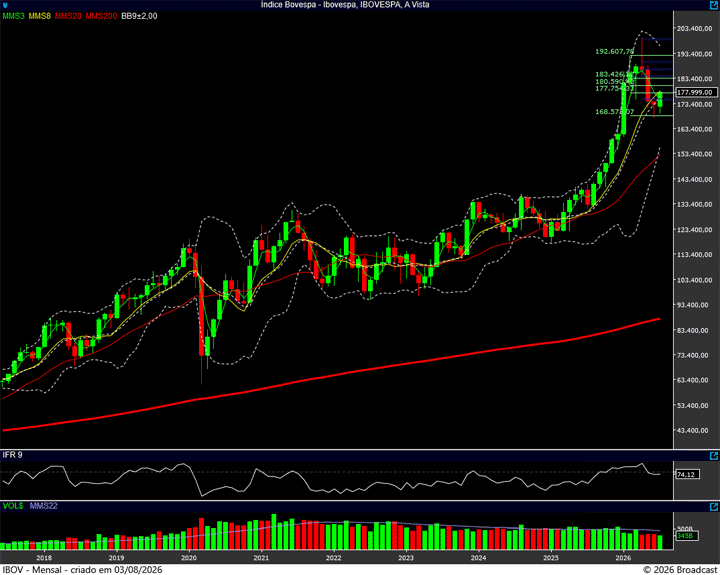Click the 2022 time axis label
Image resolution: width=720 pixels, height=575 pixels.
coord(334,558)
